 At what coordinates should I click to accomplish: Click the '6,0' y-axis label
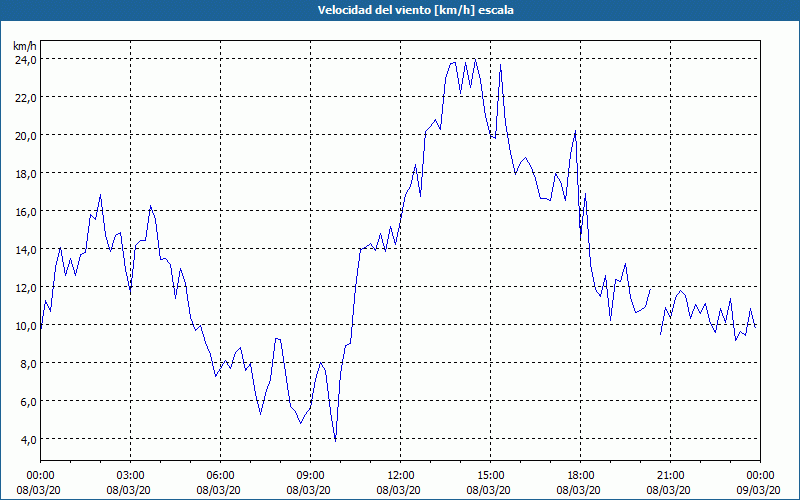pos(28,402)
